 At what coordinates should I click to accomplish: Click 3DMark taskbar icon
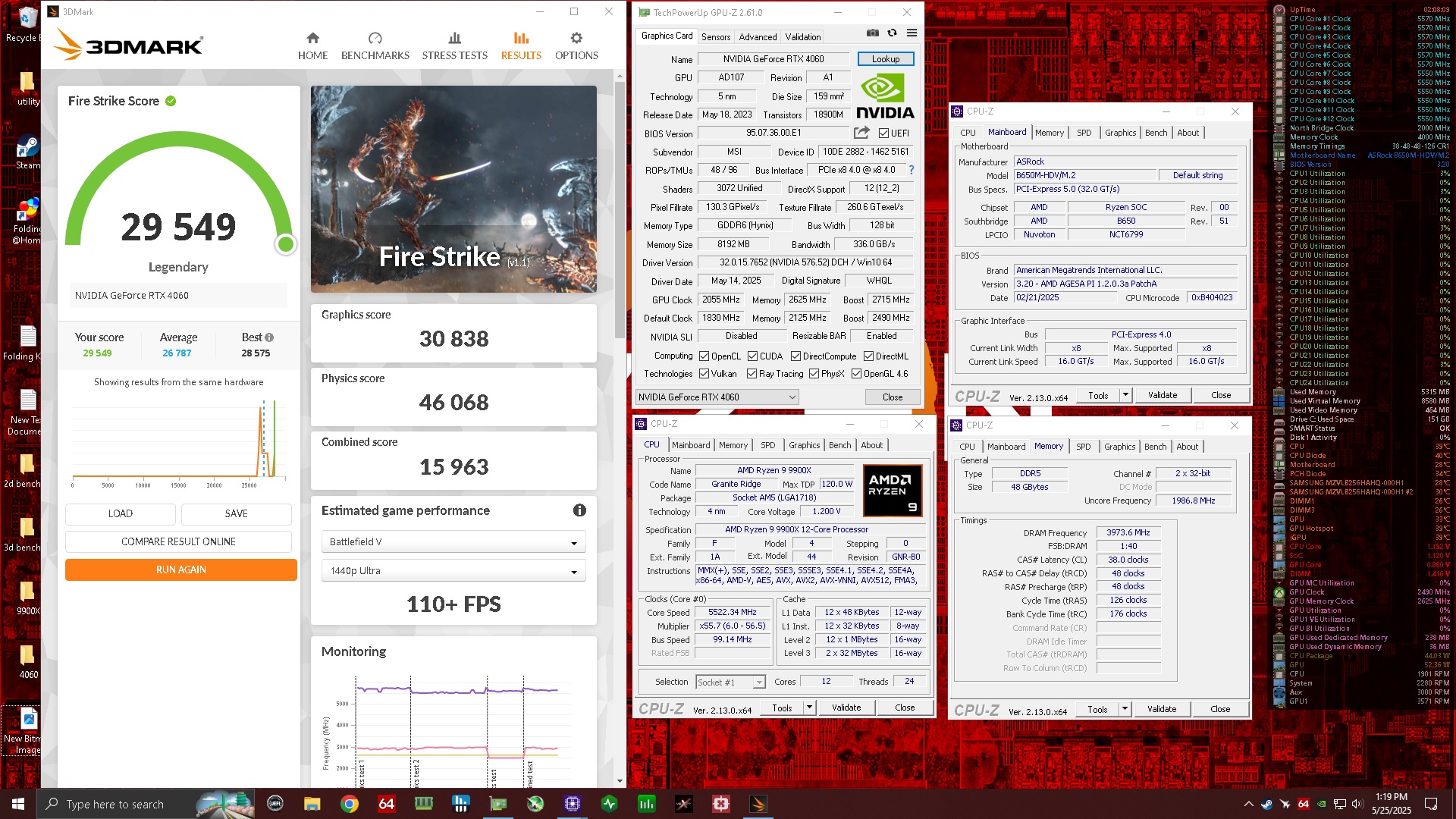coord(758,804)
